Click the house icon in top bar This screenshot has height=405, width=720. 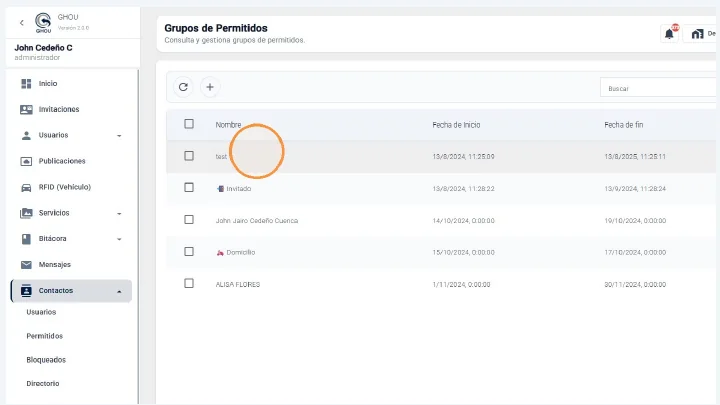697,34
